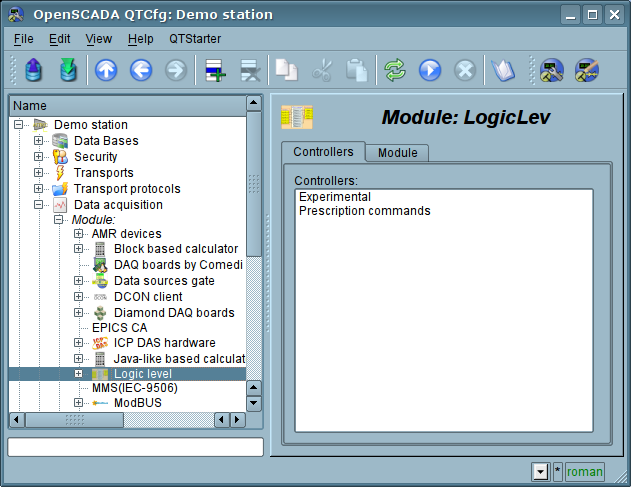Click the LogicLev module header icon
Screen dimensions: 631x487
pyautogui.click(x=297, y=117)
